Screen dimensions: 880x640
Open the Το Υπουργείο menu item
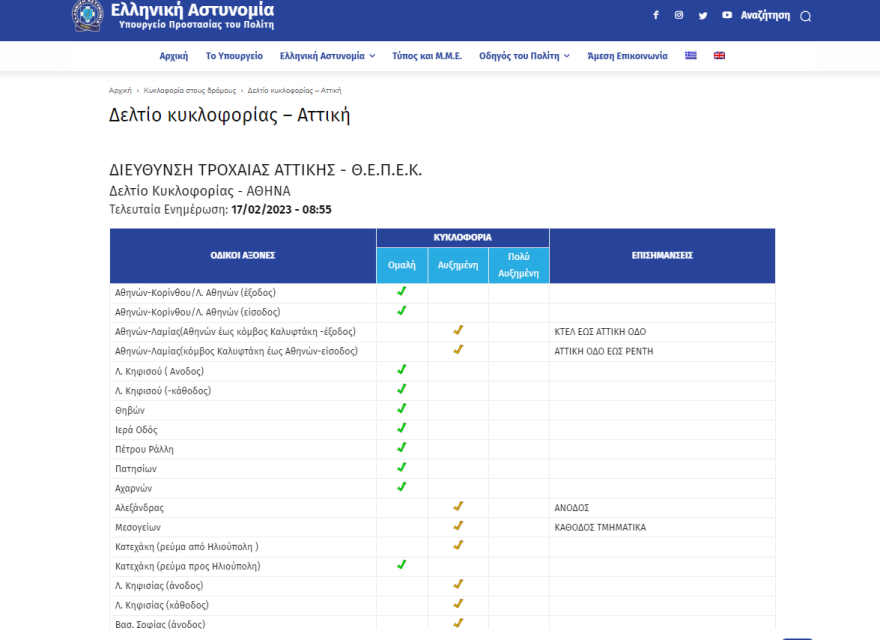pos(234,56)
